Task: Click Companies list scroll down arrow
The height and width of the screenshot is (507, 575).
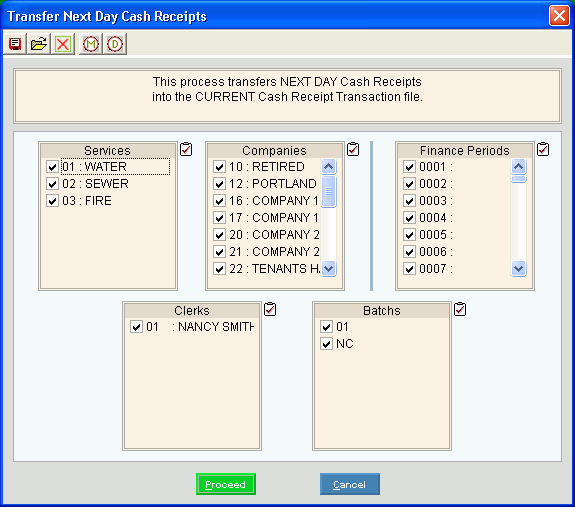Action: (329, 268)
